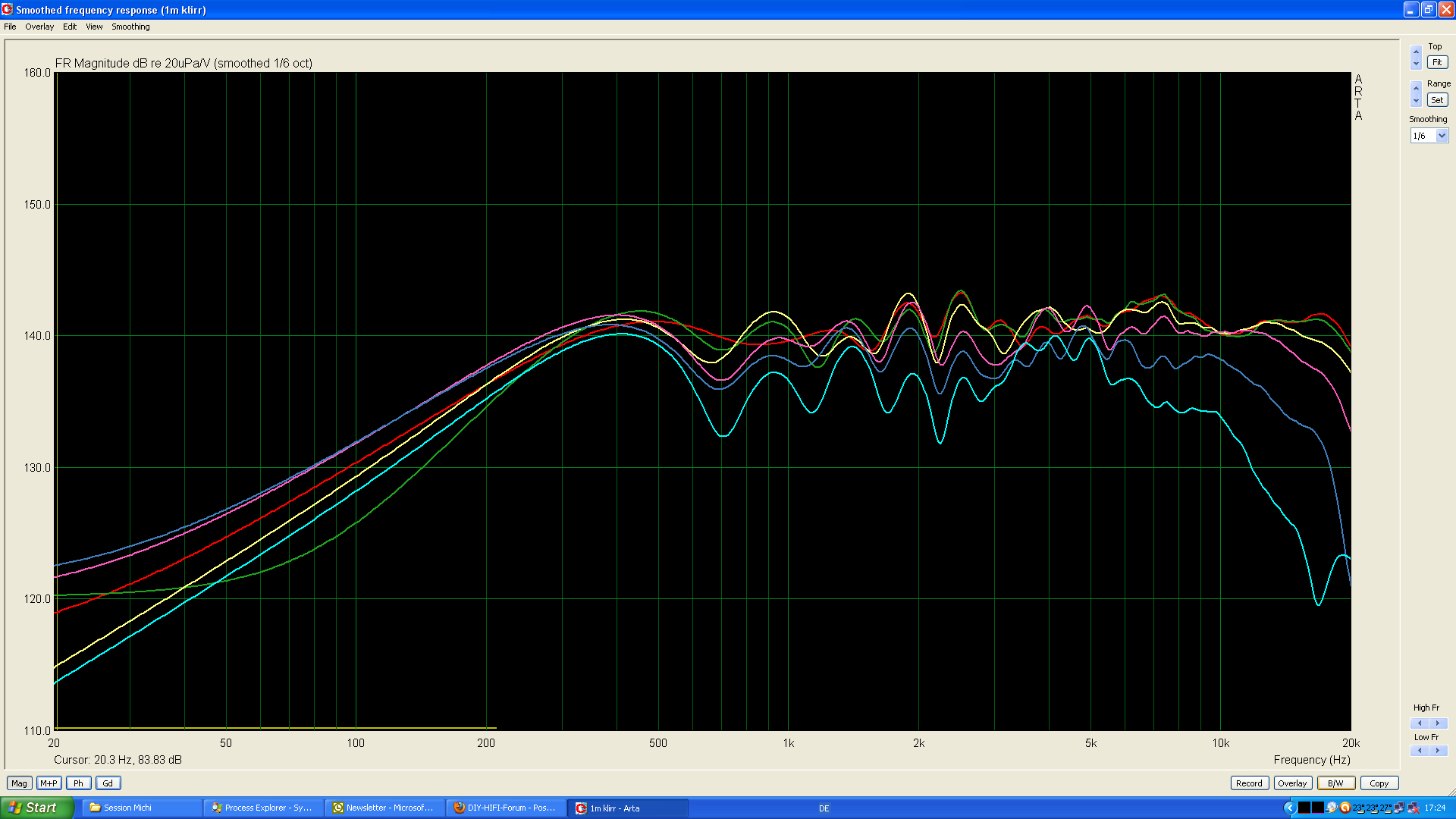Click the Record button
The width and height of the screenshot is (1456, 819).
[1249, 783]
